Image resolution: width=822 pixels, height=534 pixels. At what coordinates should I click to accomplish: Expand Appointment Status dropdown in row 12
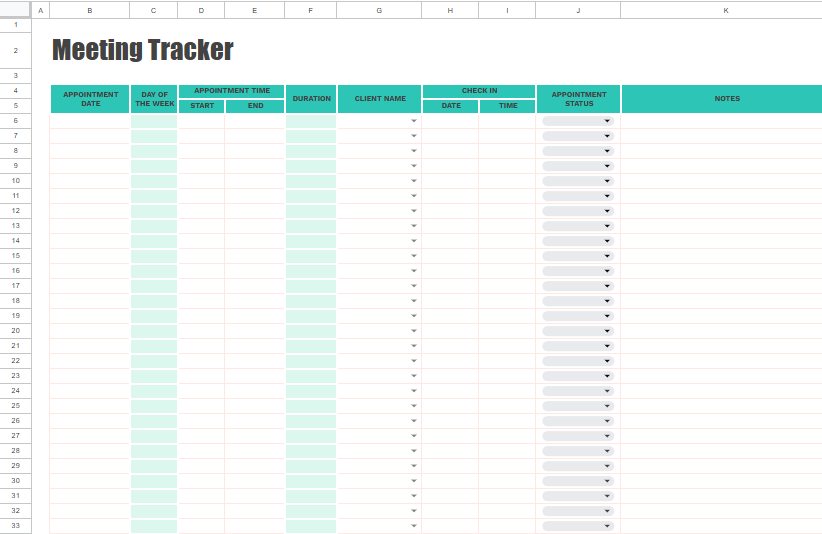click(578, 211)
